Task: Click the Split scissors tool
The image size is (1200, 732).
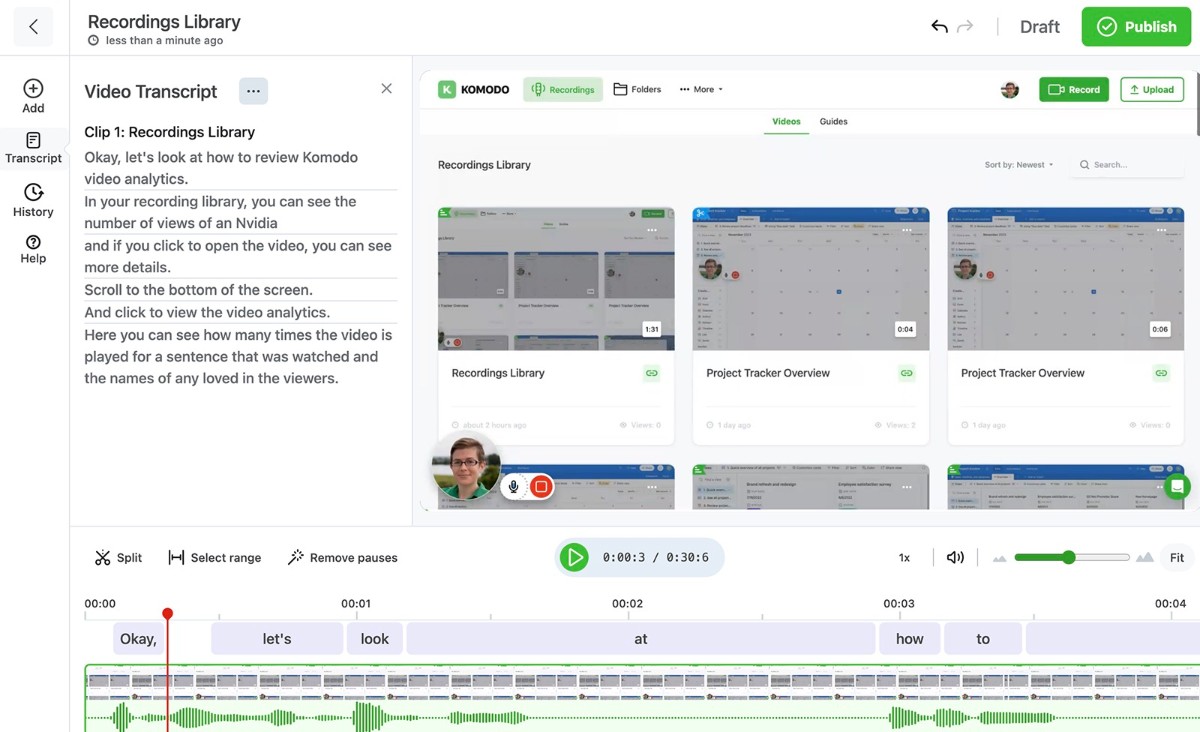Action: pos(118,558)
